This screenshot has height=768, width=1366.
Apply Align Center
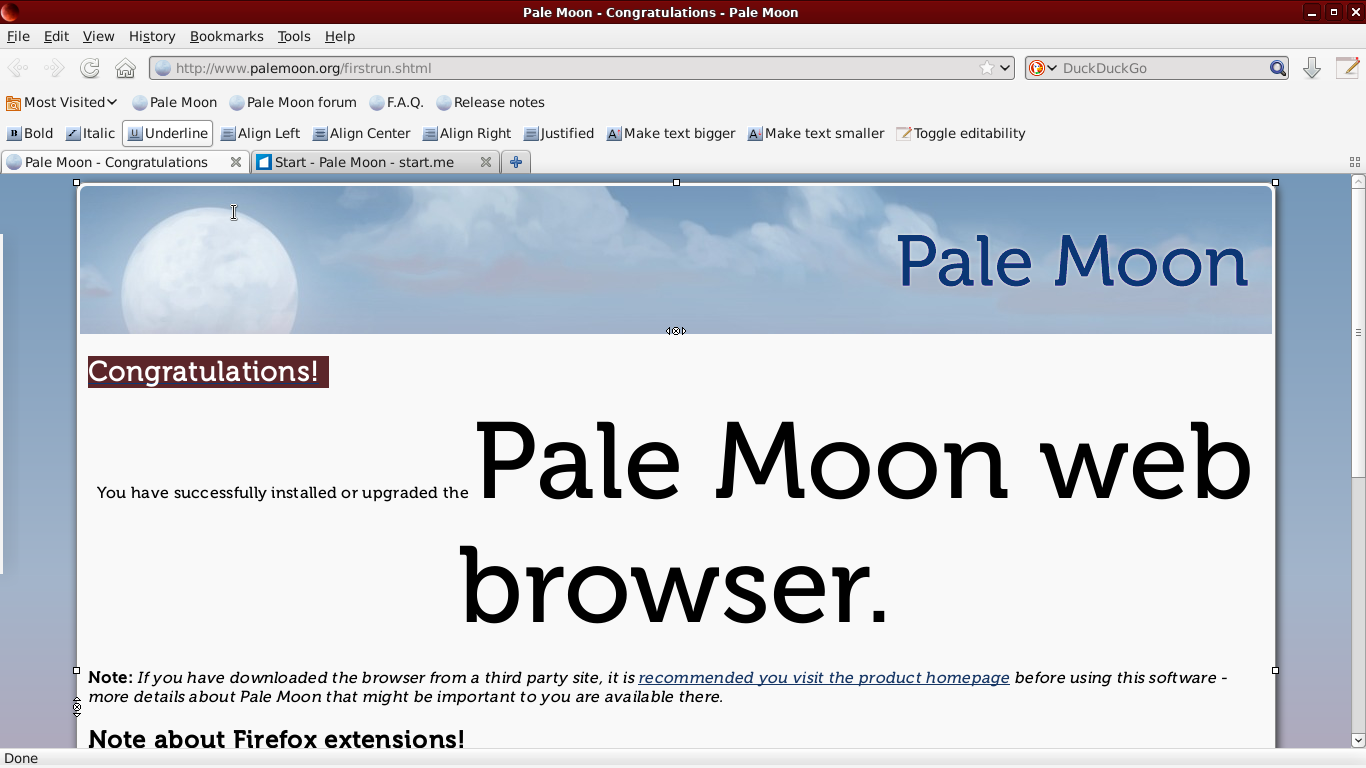tap(362, 133)
